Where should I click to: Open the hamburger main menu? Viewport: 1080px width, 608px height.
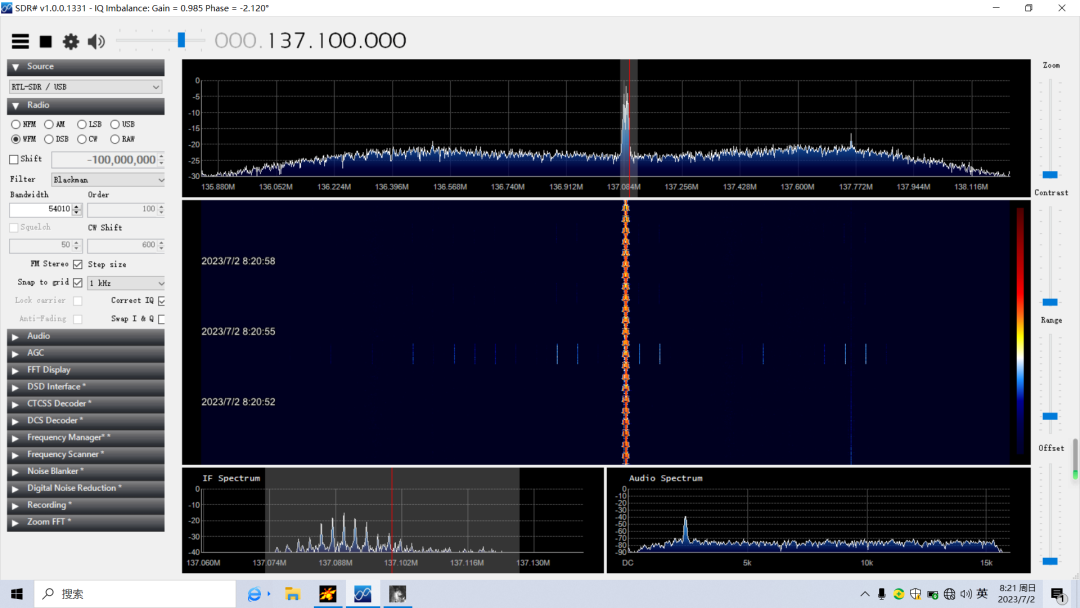click(20, 41)
